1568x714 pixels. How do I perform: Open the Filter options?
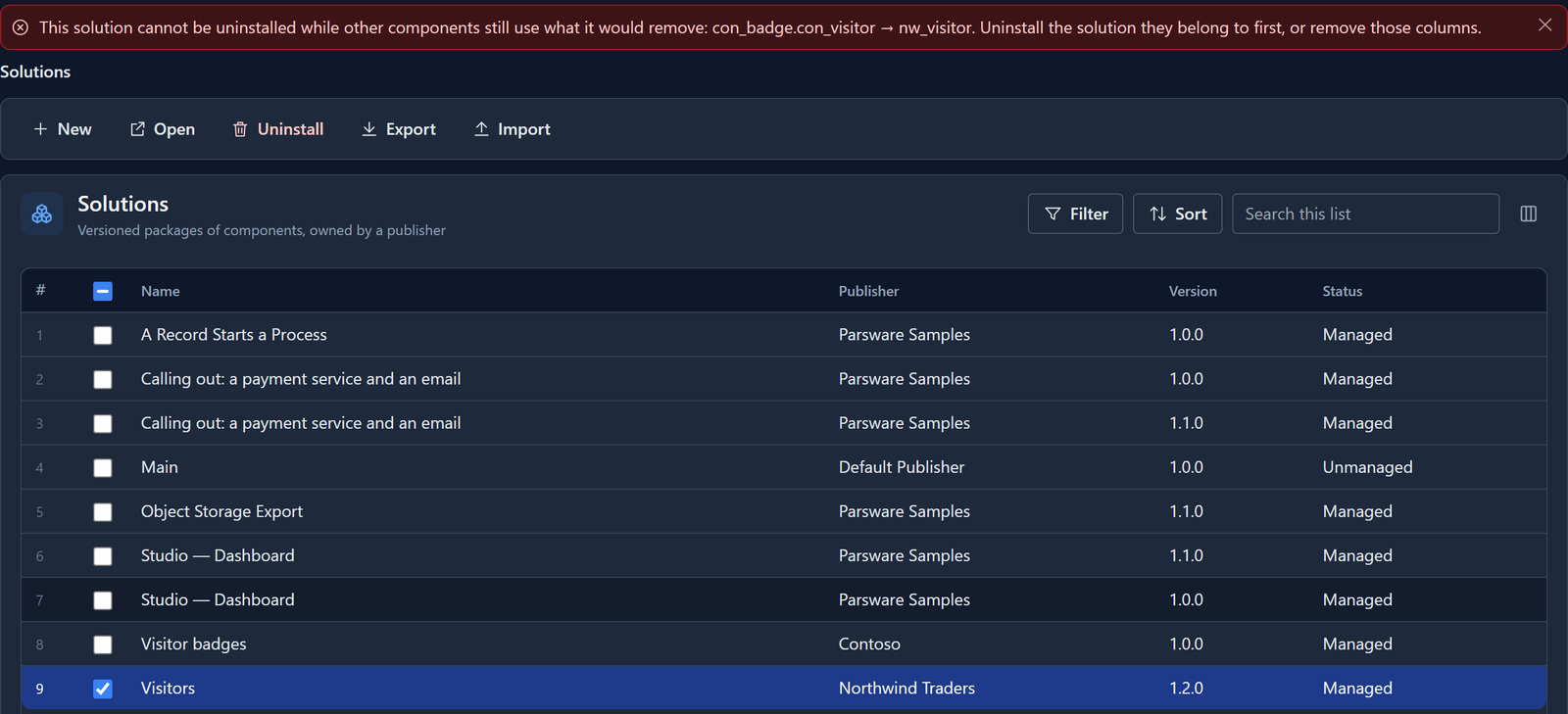point(1075,214)
